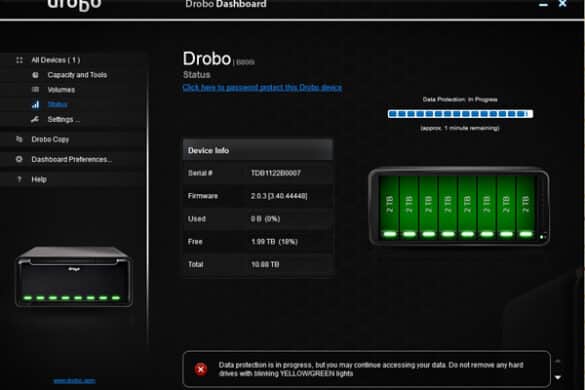Open Dashboard Preferences...
This screenshot has width=585, height=390.
tap(72, 159)
